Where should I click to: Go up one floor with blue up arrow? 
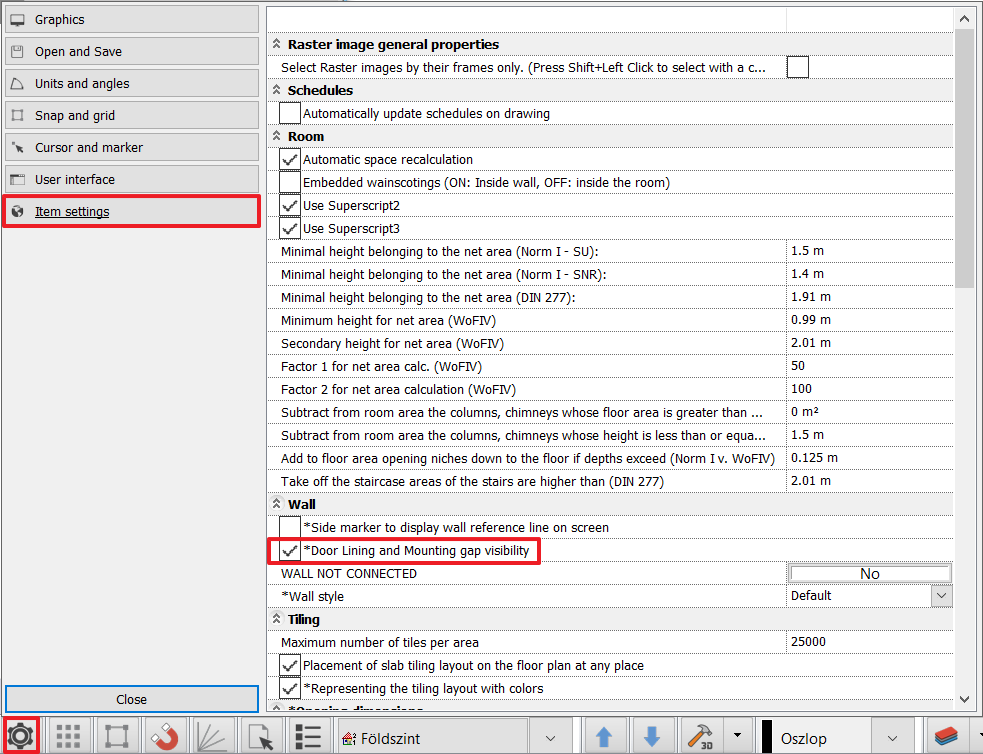[x=604, y=737]
